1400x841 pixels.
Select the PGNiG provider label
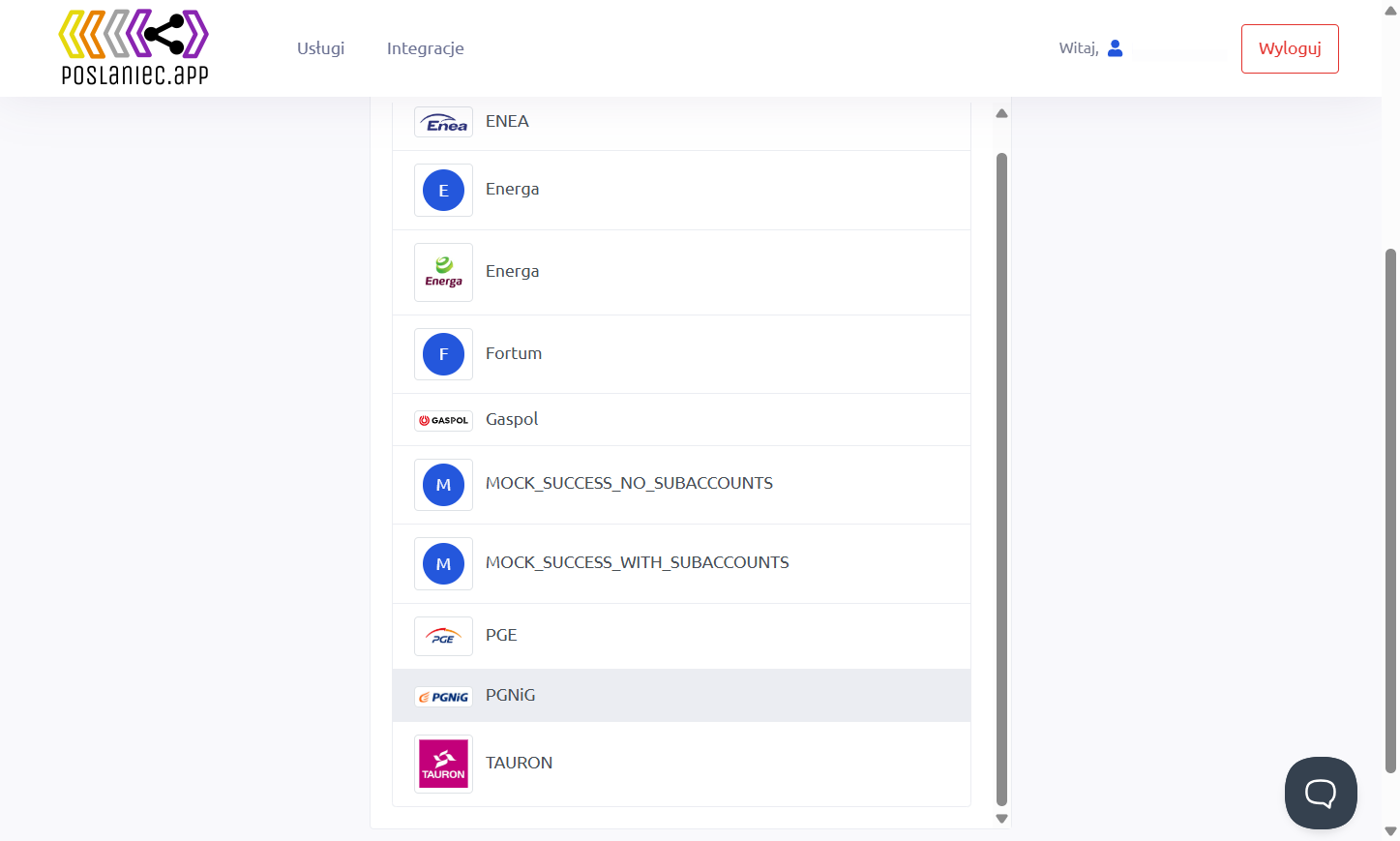(511, 695)
